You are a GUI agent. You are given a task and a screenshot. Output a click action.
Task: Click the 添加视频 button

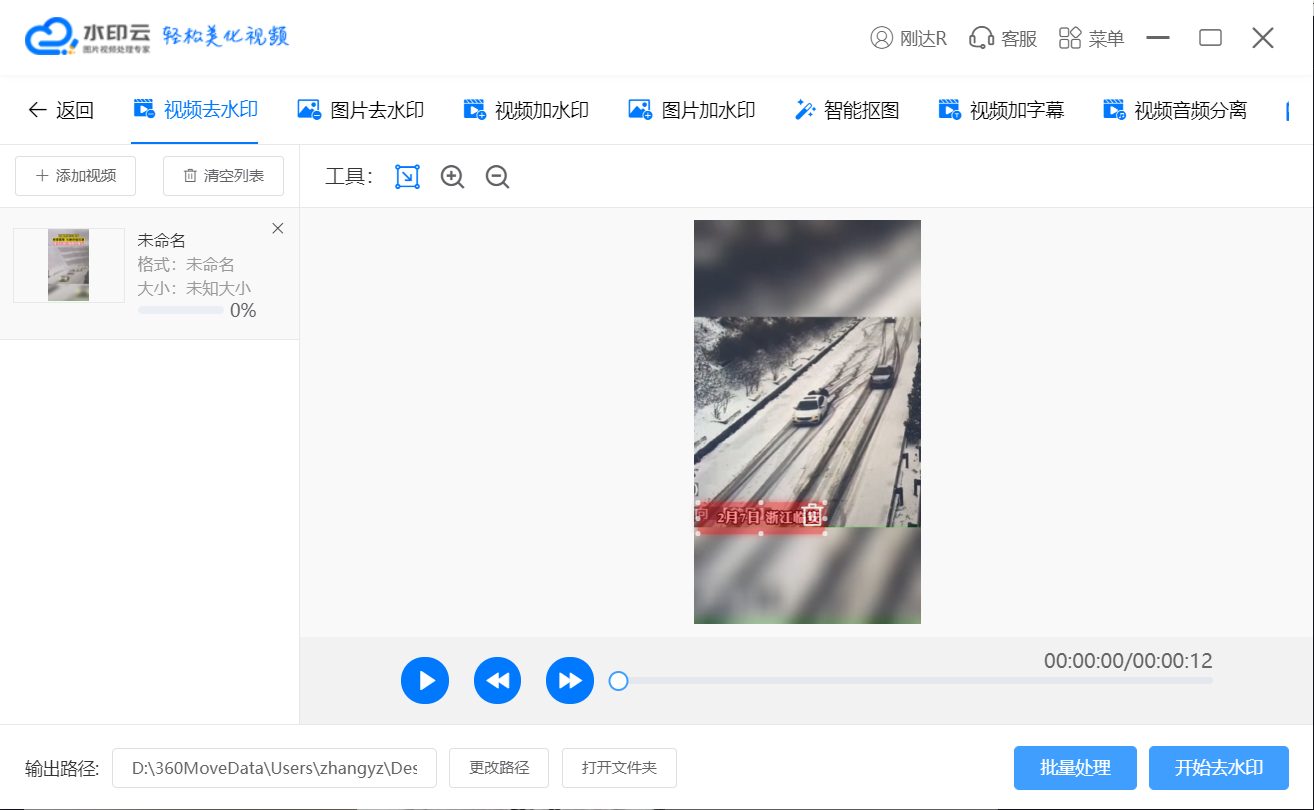[76, 176]
